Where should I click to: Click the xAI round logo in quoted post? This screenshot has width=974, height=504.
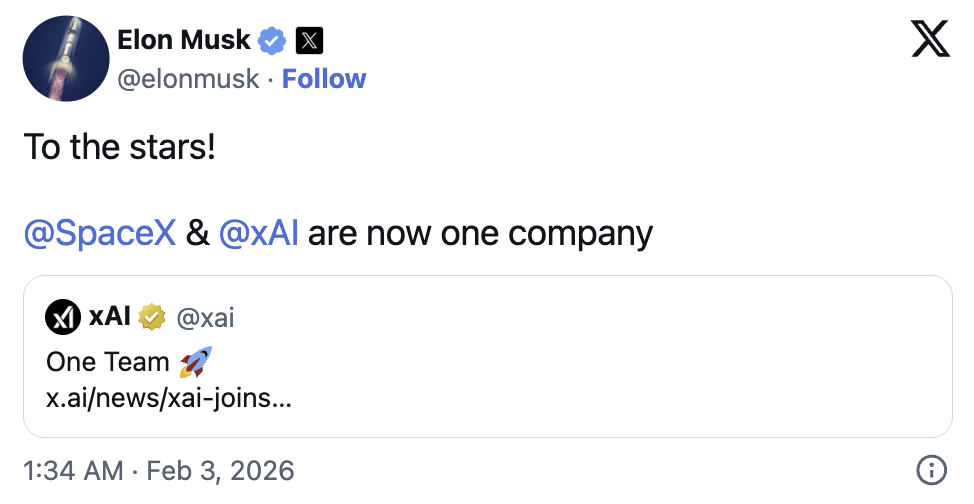[x=63, y=318]
